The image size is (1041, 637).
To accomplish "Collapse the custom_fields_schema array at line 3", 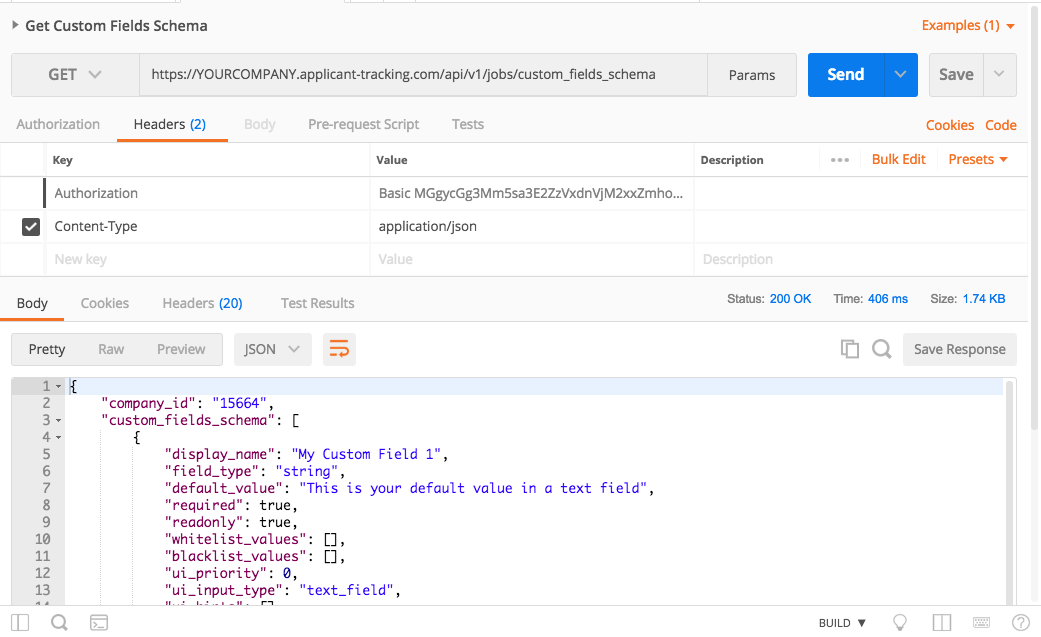I will click(x=58, y=420).
